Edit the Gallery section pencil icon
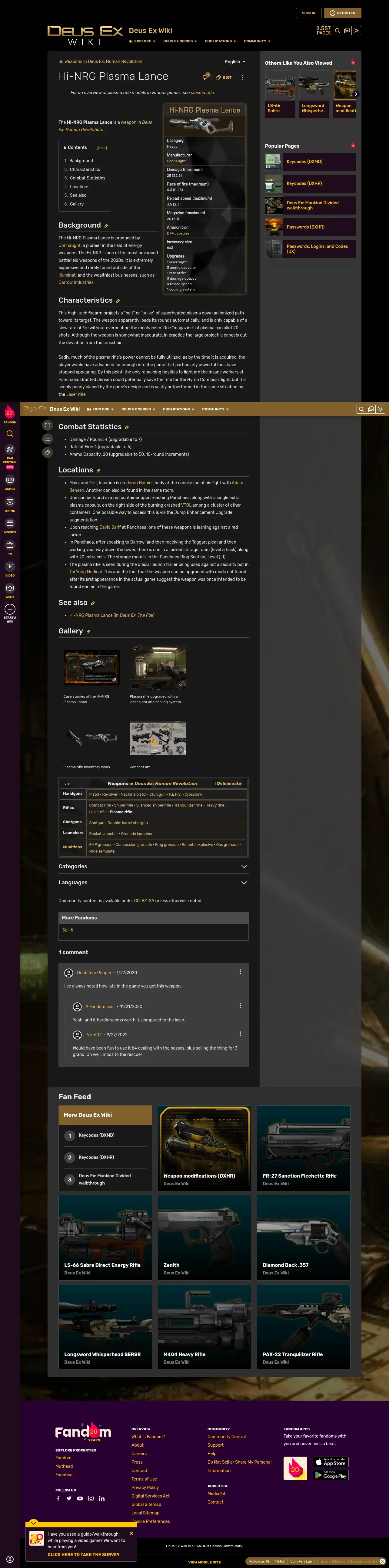Viewport: 389px width, 1568px height. pyautogui.click(x=88, y=631)
